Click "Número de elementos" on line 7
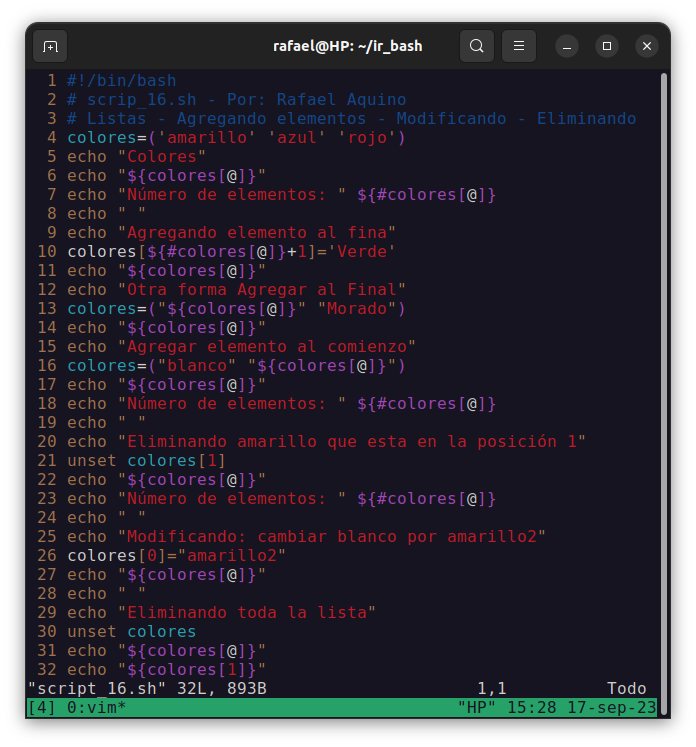The height and width of the screenshot is (747, 696). (x=232, y=195)
